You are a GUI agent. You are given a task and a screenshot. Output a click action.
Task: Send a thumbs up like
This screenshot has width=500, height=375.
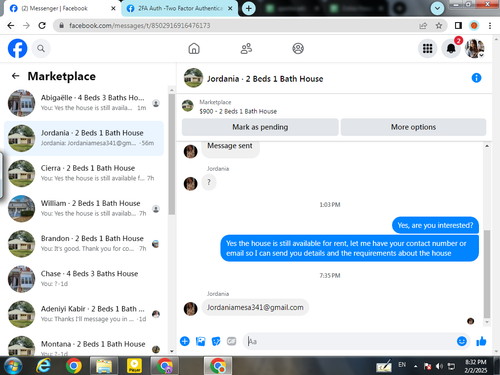[481, 341]
